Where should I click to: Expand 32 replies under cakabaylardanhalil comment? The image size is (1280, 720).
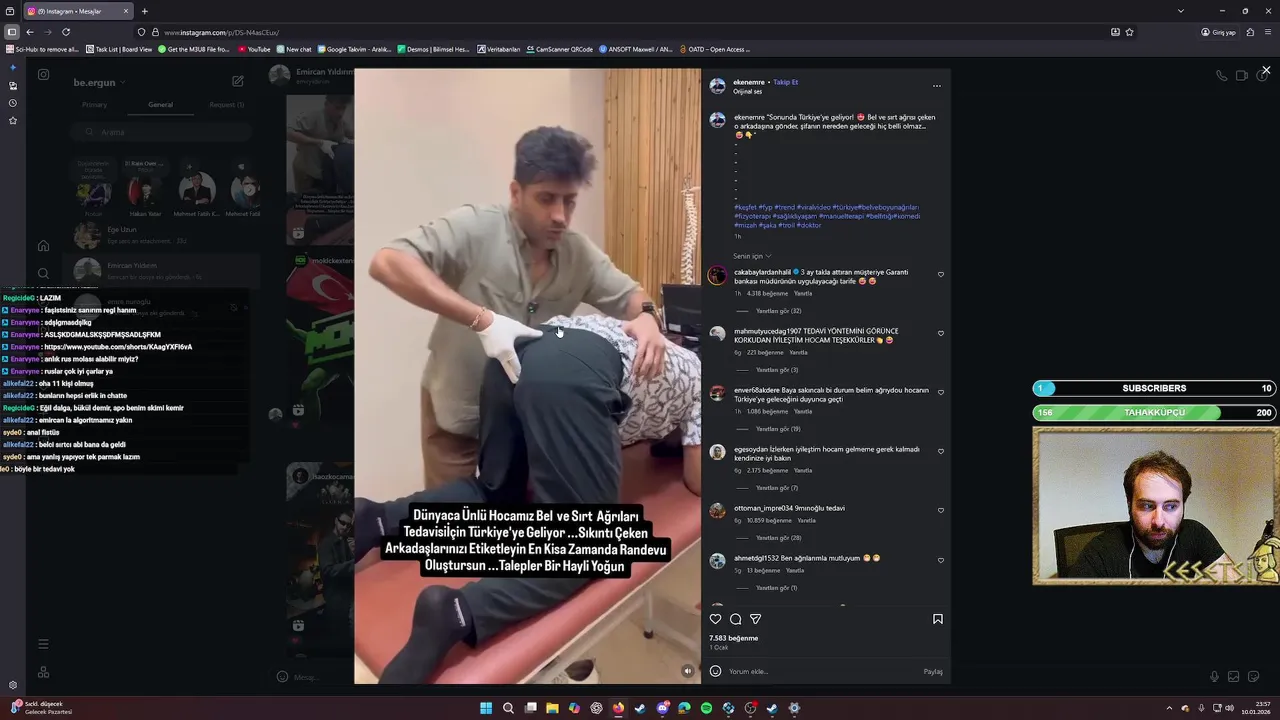[778, 311]
